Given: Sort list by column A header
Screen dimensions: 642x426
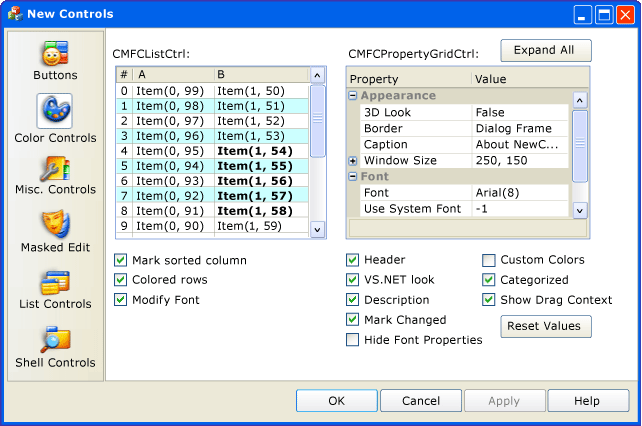Looking at the screenshot, I should [174, 75].
